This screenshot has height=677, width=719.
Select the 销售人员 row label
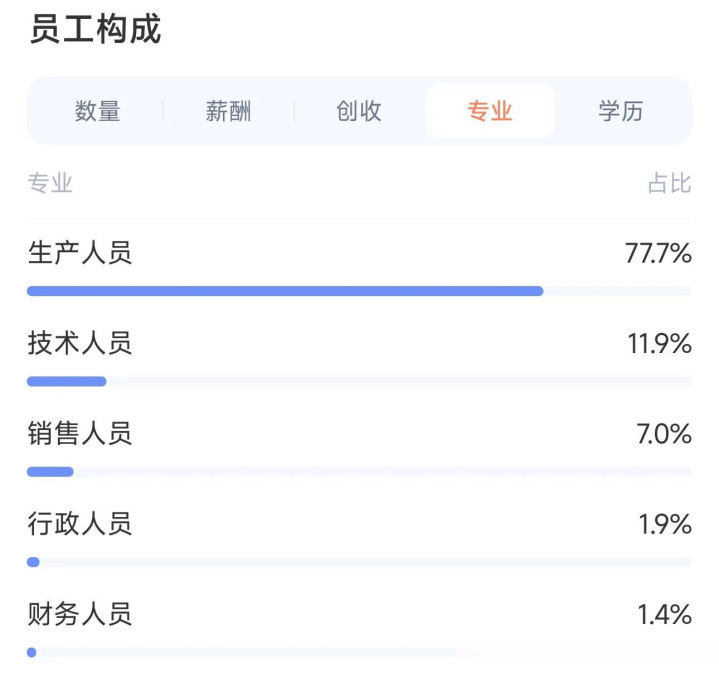click(80, 434)
